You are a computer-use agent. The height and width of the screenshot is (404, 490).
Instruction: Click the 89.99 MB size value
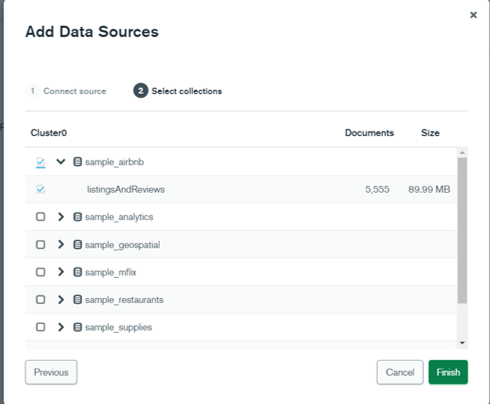point(429,190)
